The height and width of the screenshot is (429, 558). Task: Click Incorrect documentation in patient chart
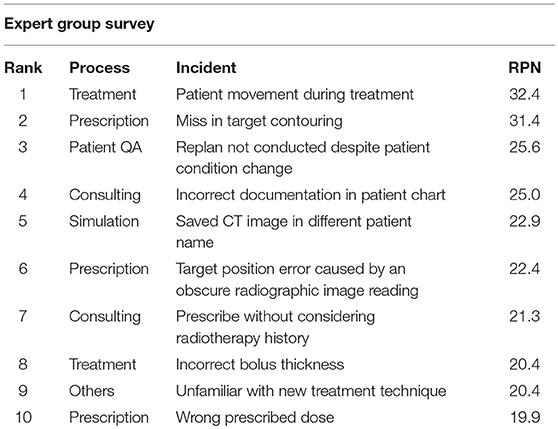(310, 195)
